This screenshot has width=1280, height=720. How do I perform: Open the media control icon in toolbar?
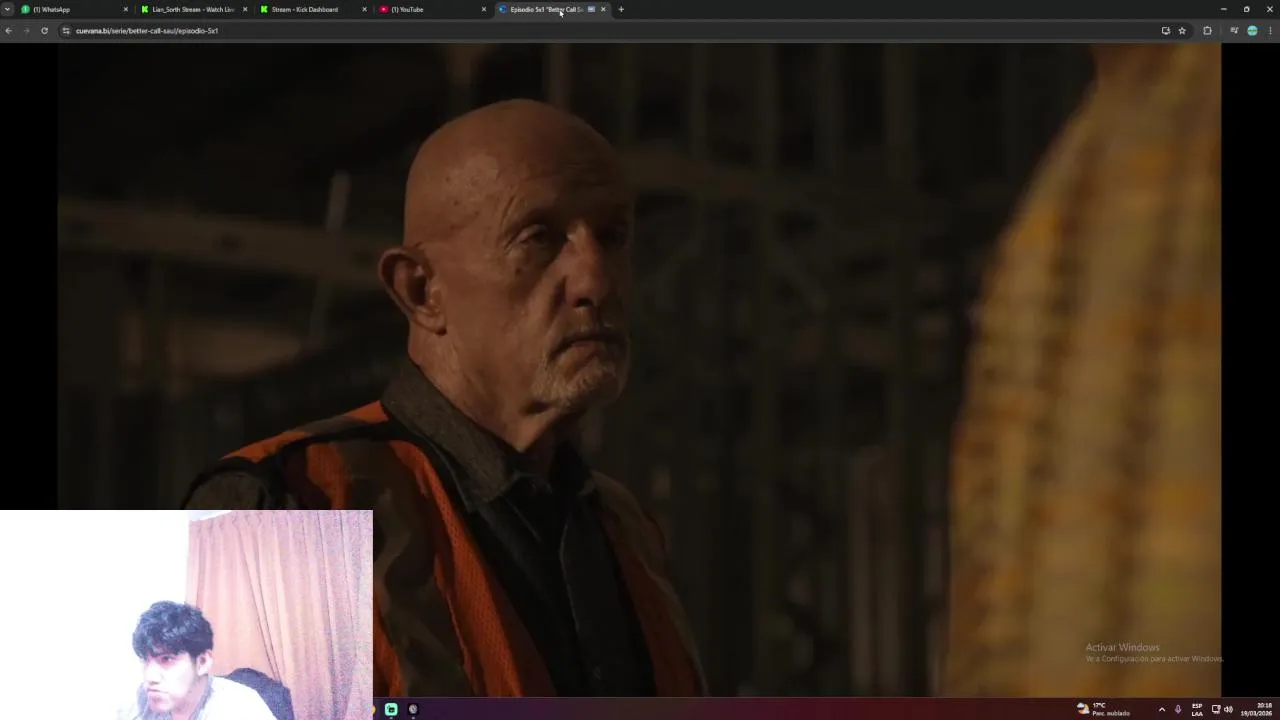(x=1234, y=31)
